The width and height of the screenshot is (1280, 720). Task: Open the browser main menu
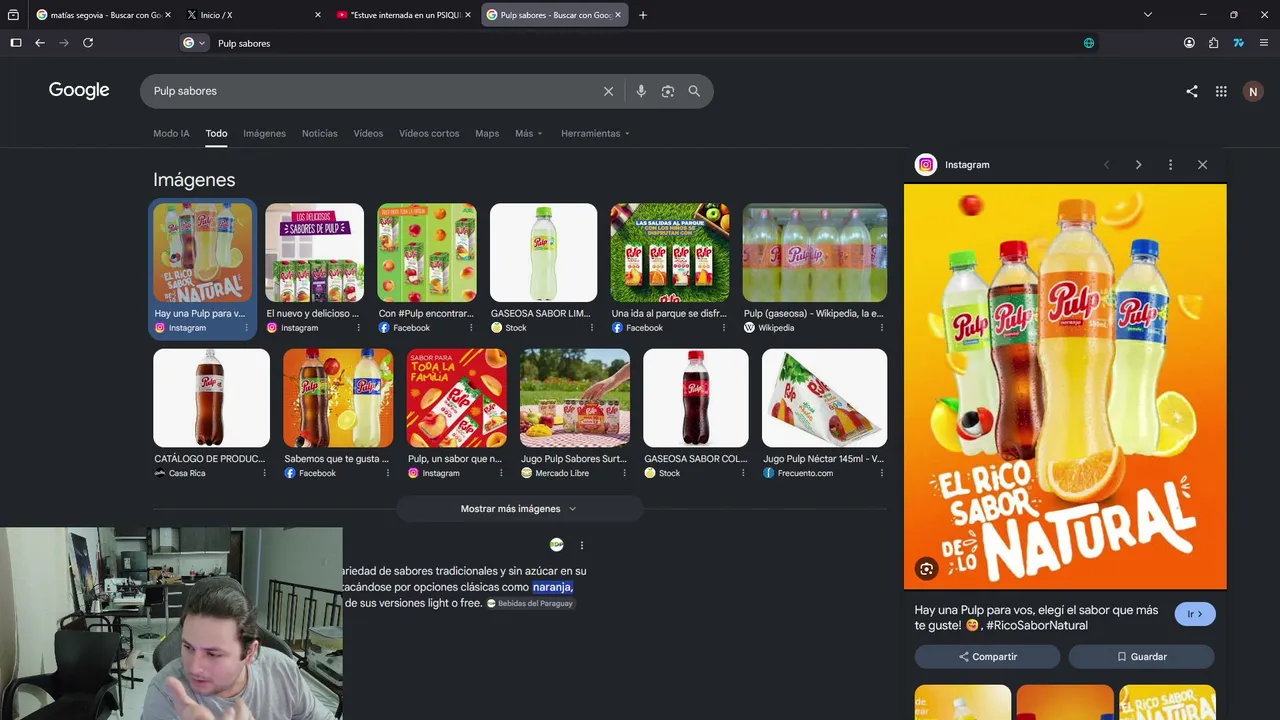click(x=1264, y=43)
